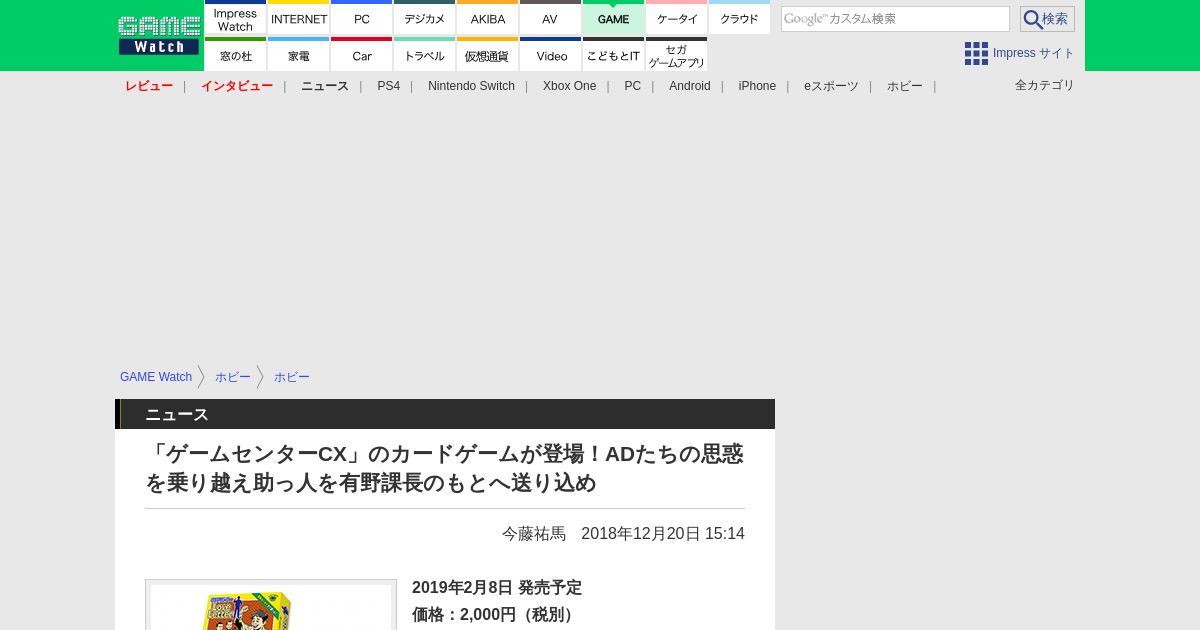
Task: Open the デジカメ site tab
Action: click(424, 17)
